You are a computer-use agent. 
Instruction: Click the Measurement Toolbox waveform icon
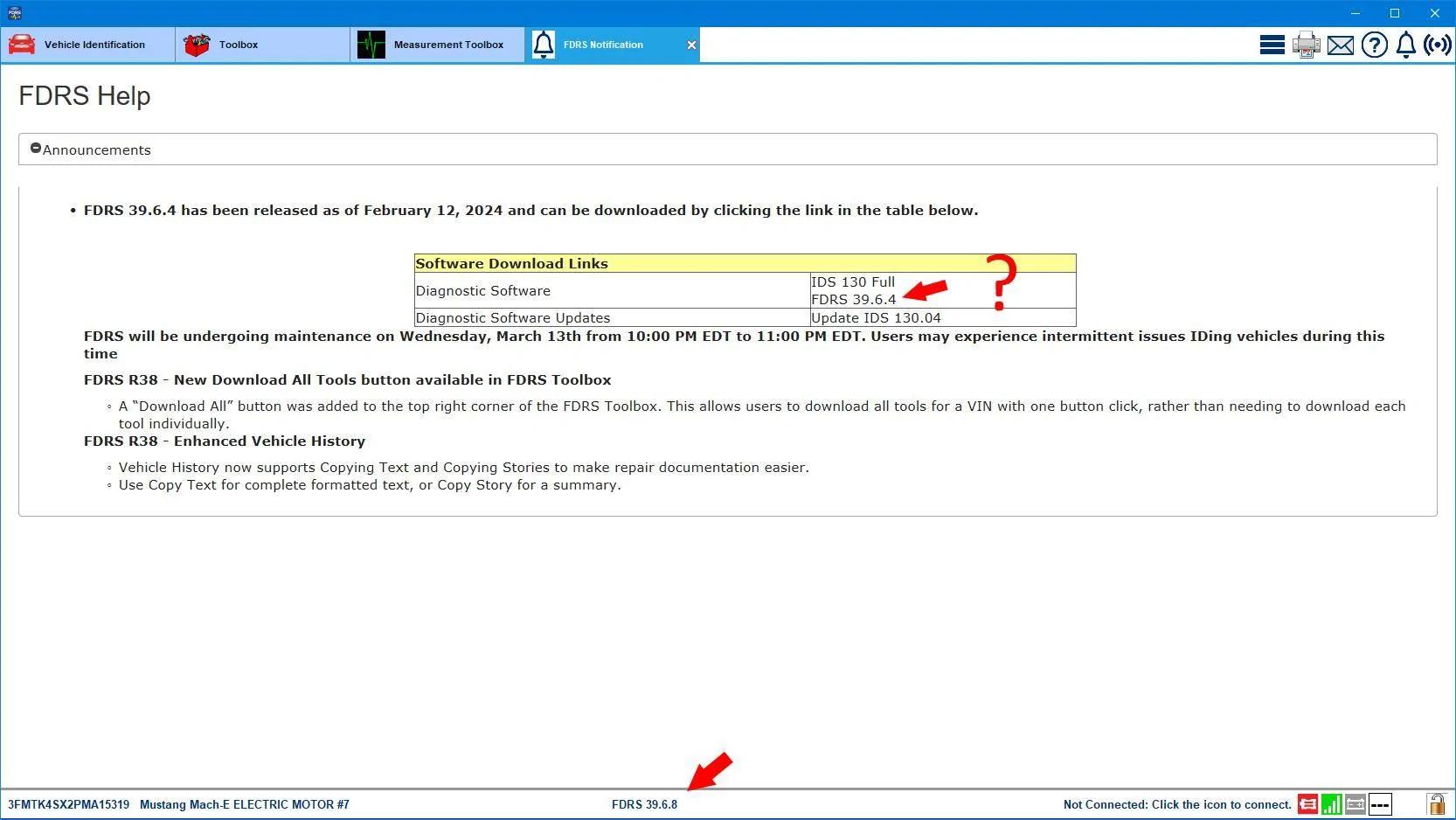coord(371,45)
